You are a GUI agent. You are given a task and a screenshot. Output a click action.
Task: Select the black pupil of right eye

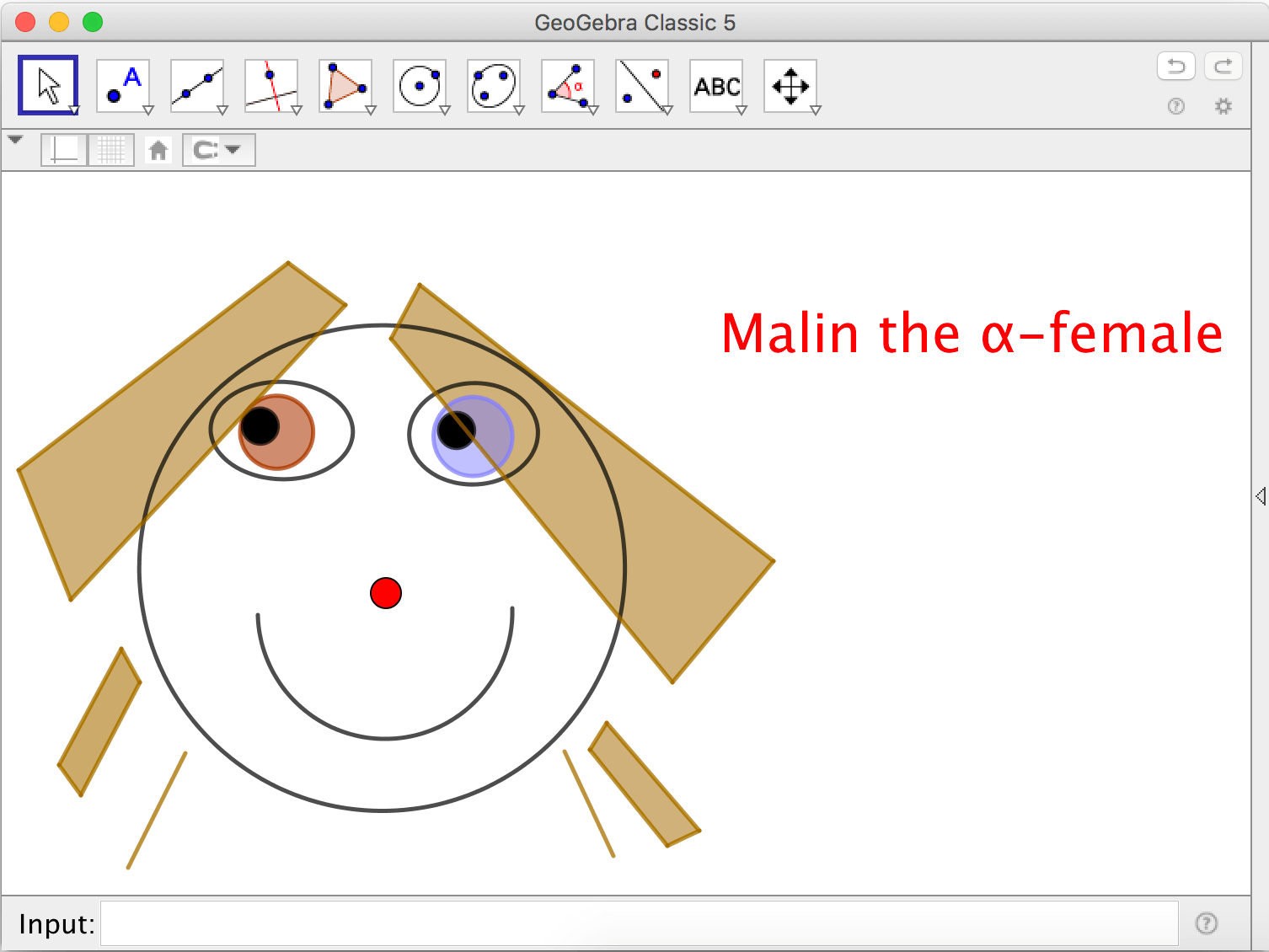click(x=457, y=431)
